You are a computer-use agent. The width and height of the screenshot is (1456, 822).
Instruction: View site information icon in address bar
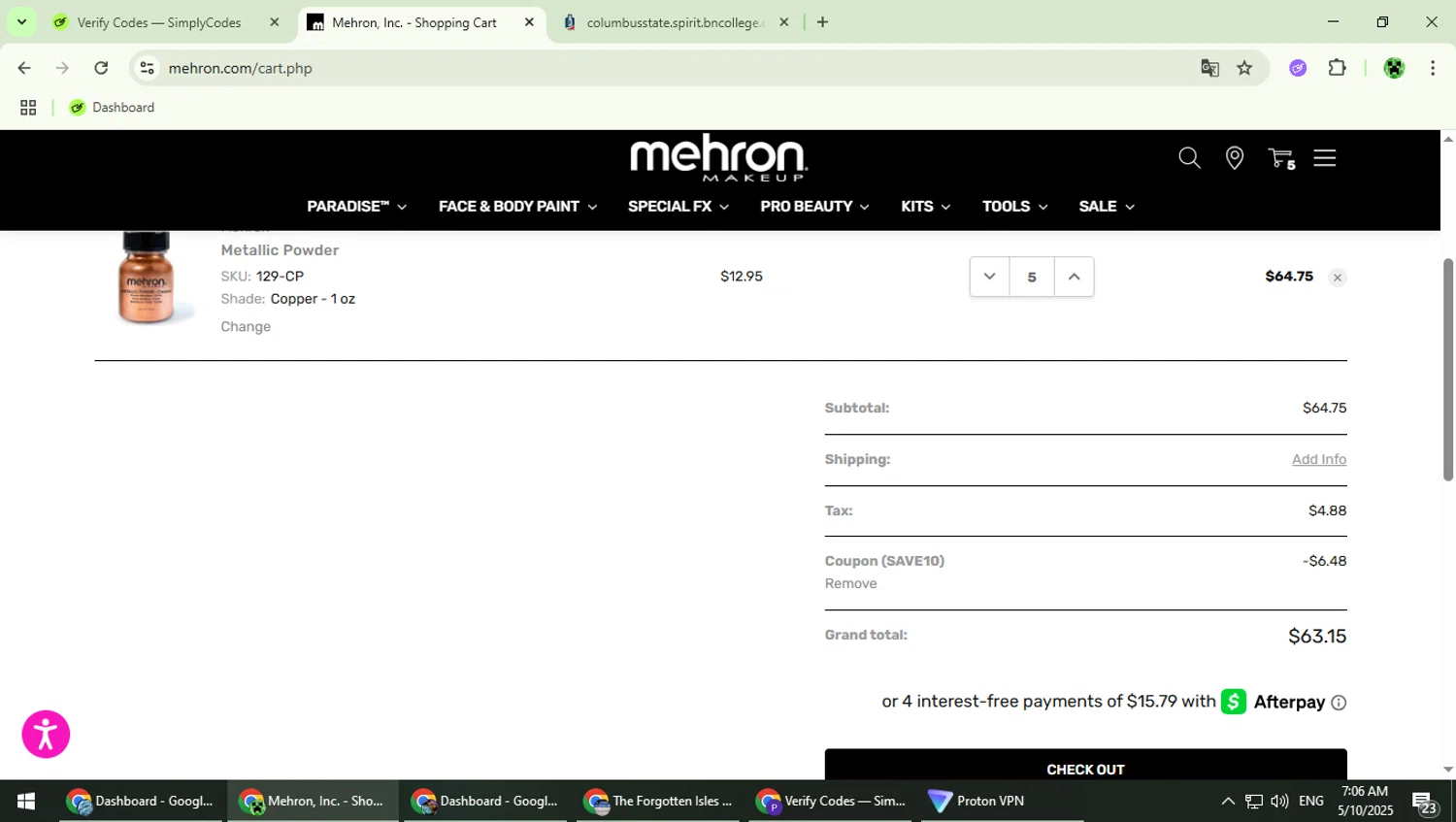pyautogui.click(x=147, y=68)
